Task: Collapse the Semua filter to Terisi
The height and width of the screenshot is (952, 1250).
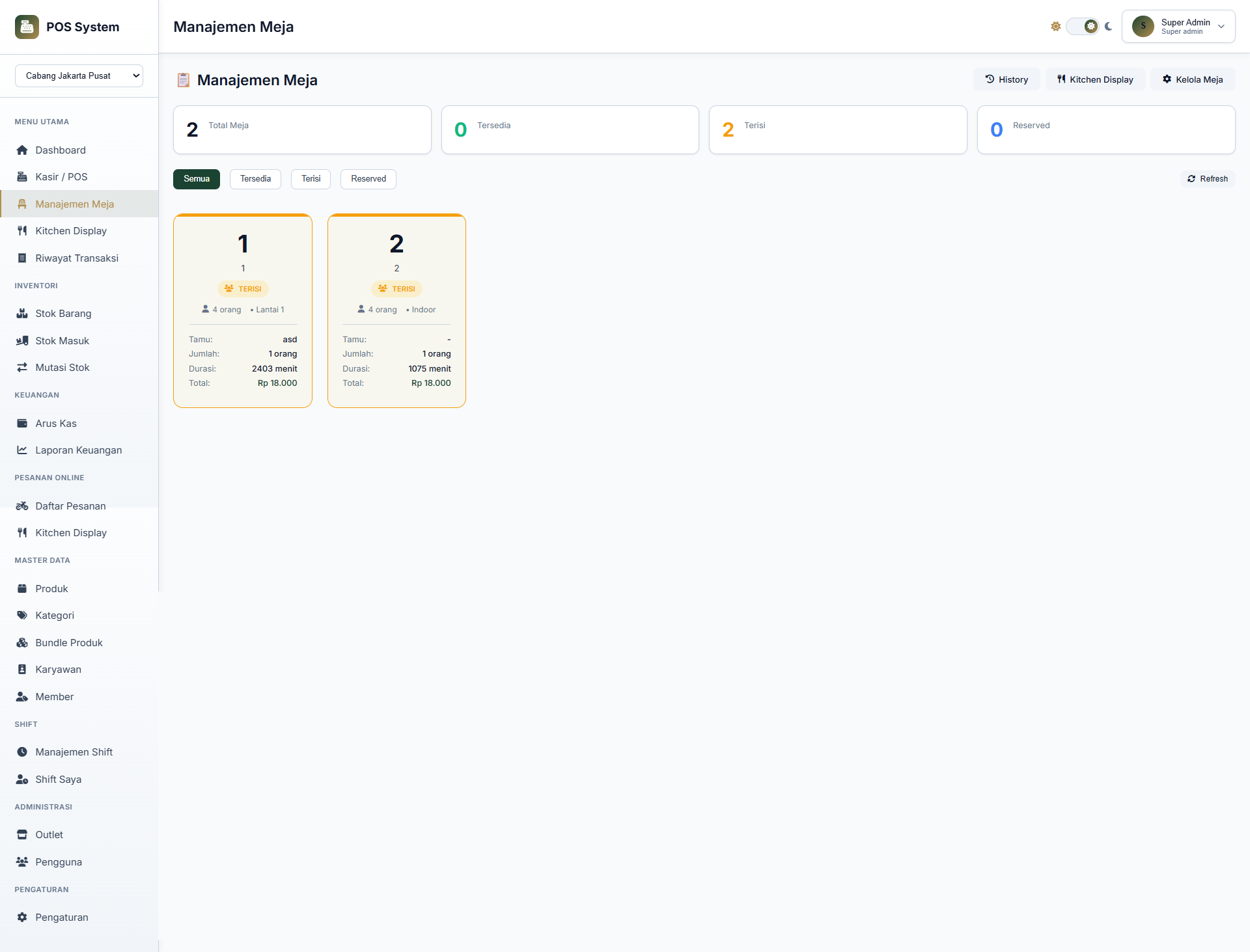Action: [x=311, y=178]
